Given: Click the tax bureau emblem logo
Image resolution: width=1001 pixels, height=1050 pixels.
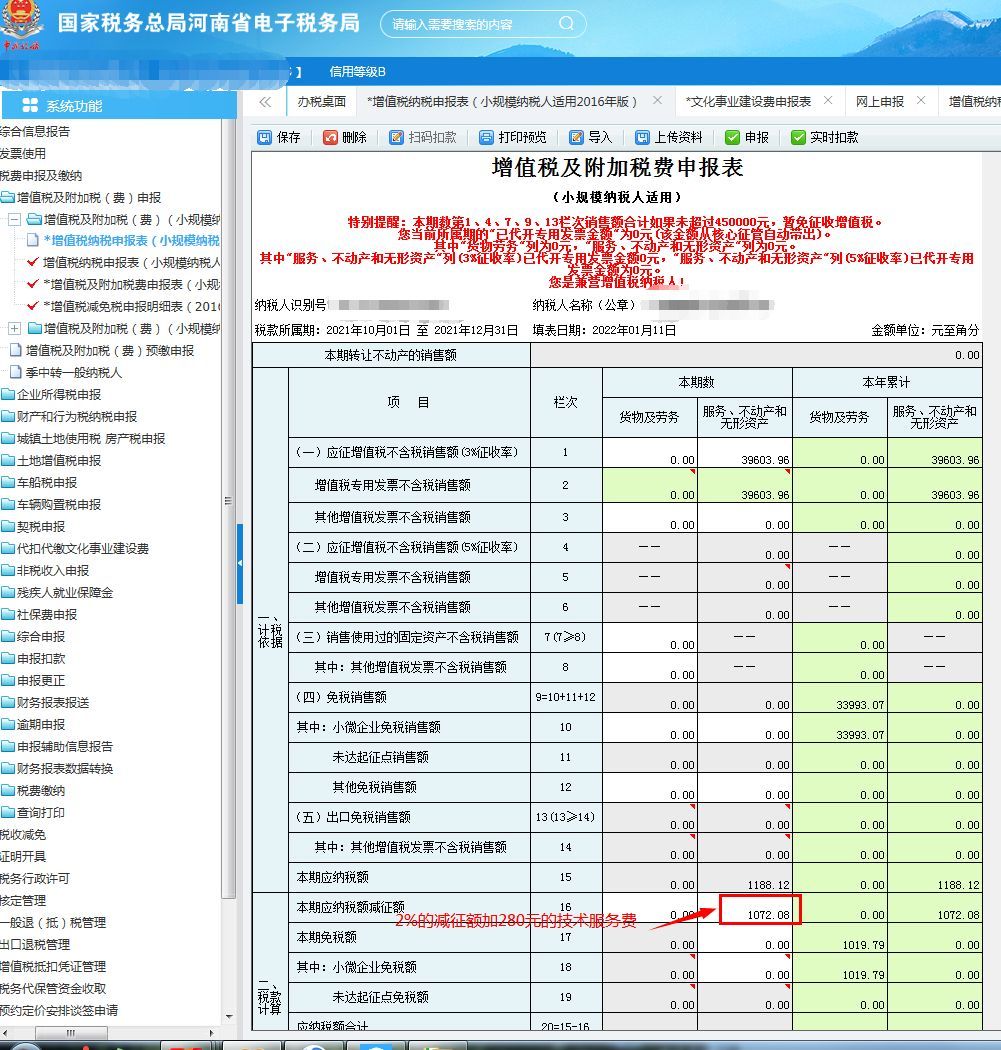Looking at the screenshot, I should 23,22.
